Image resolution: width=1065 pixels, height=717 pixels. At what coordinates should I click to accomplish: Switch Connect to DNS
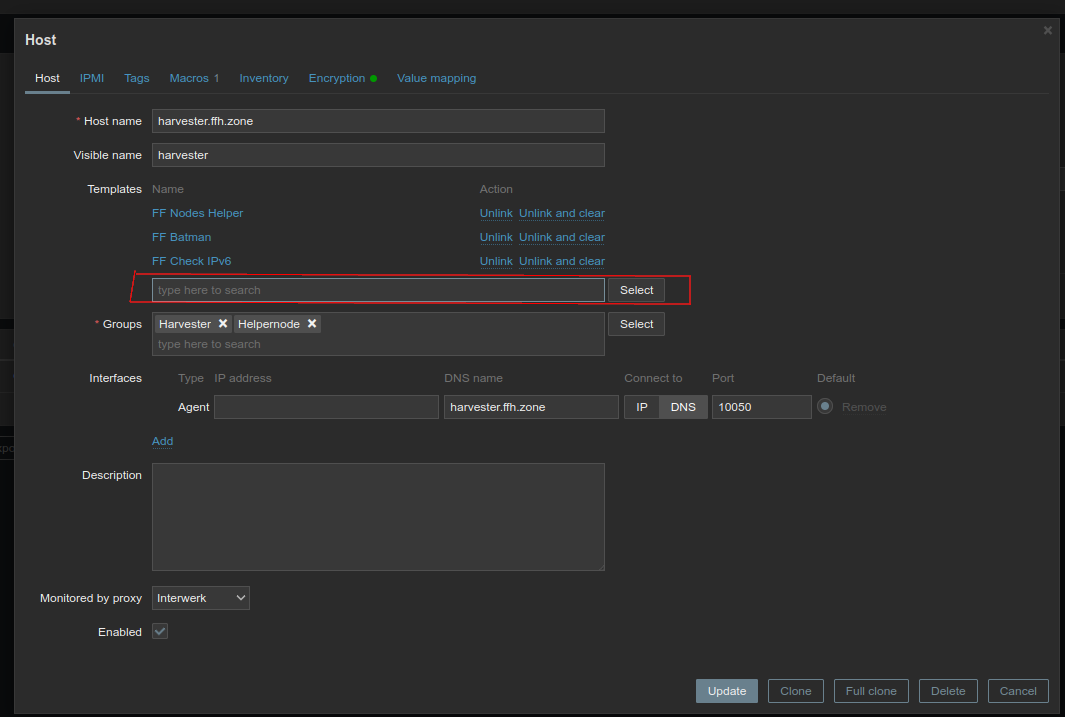[683, 407]
